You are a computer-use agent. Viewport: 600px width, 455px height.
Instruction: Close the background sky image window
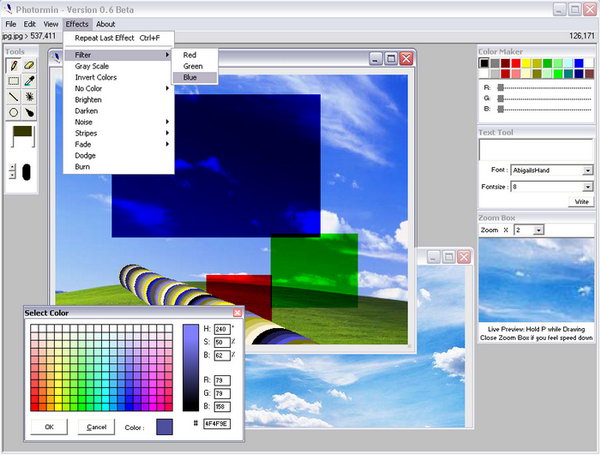(464, 257)
